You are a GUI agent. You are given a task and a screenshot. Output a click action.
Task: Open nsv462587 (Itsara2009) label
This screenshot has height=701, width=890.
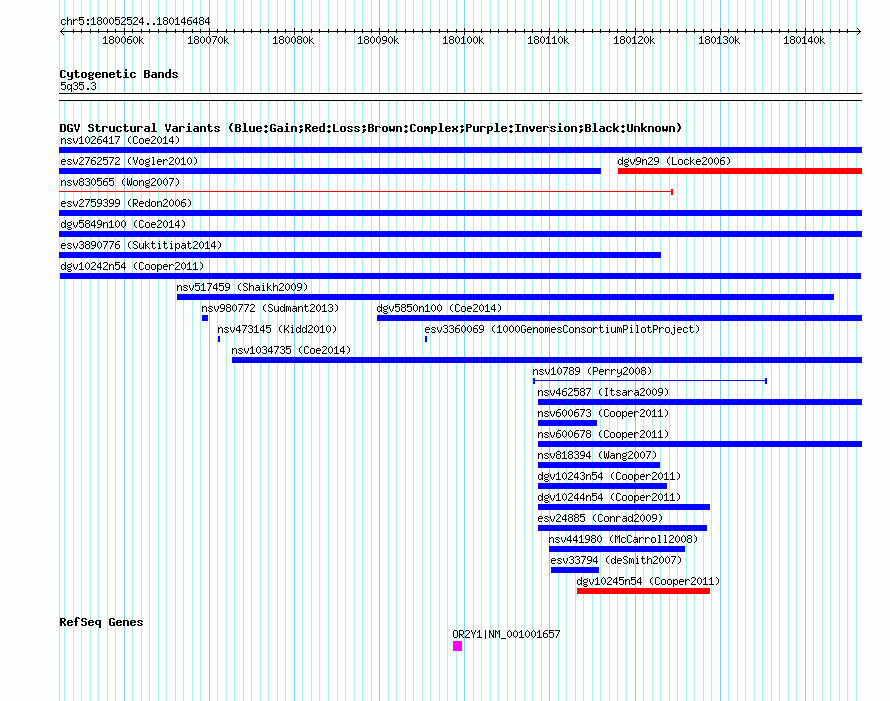603,392
